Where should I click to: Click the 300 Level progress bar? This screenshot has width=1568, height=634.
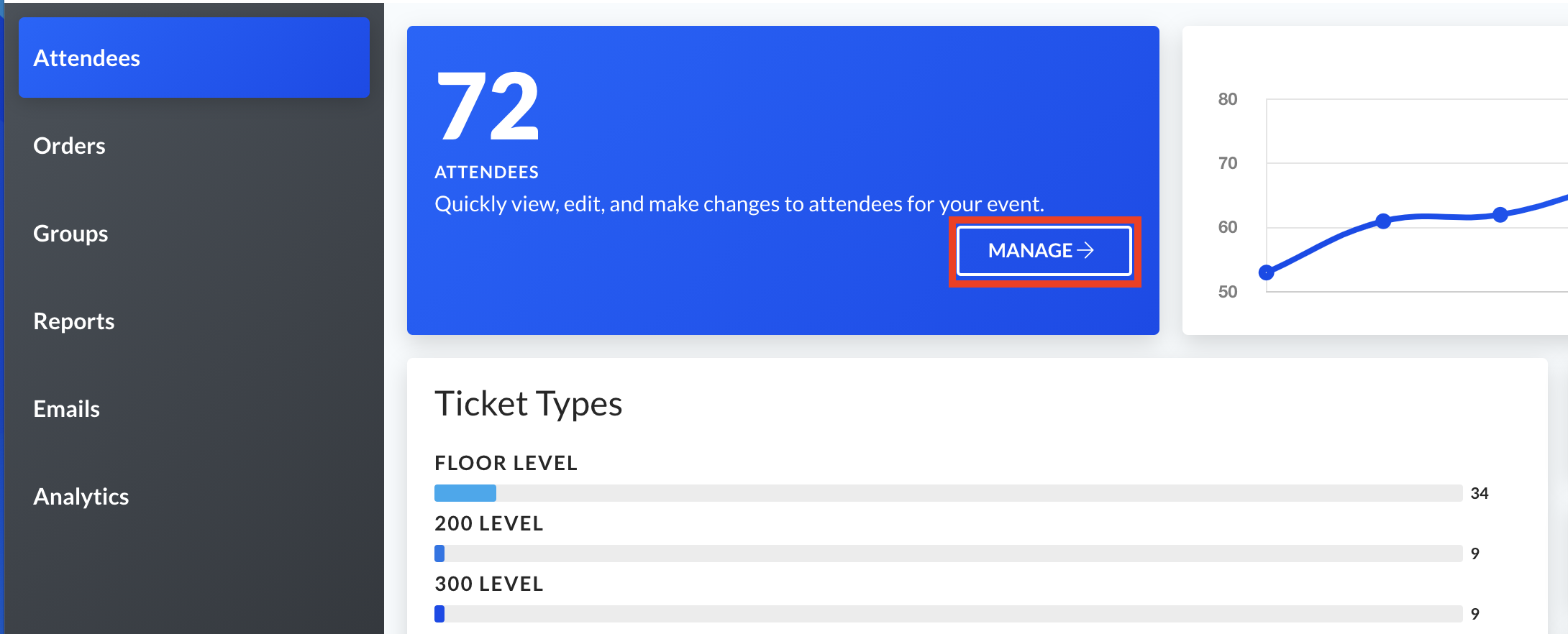(x=948, y=614)
